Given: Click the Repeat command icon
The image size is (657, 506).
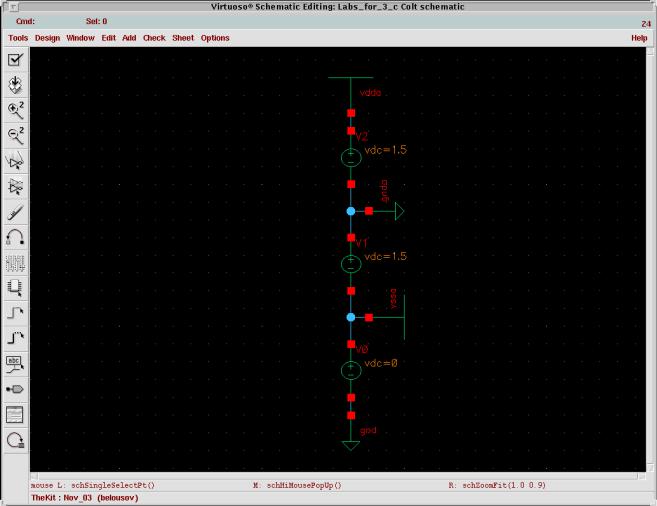Looking at the screenshot, I should [x=15, y=440].
